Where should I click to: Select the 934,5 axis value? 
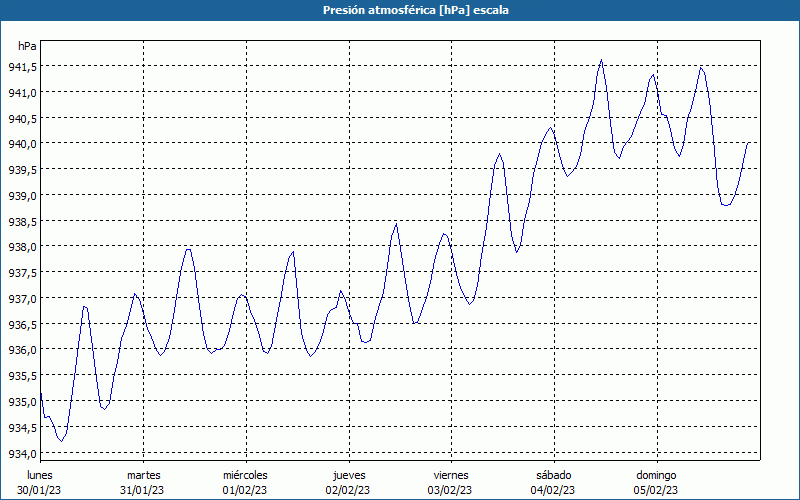tap(22, 428)
